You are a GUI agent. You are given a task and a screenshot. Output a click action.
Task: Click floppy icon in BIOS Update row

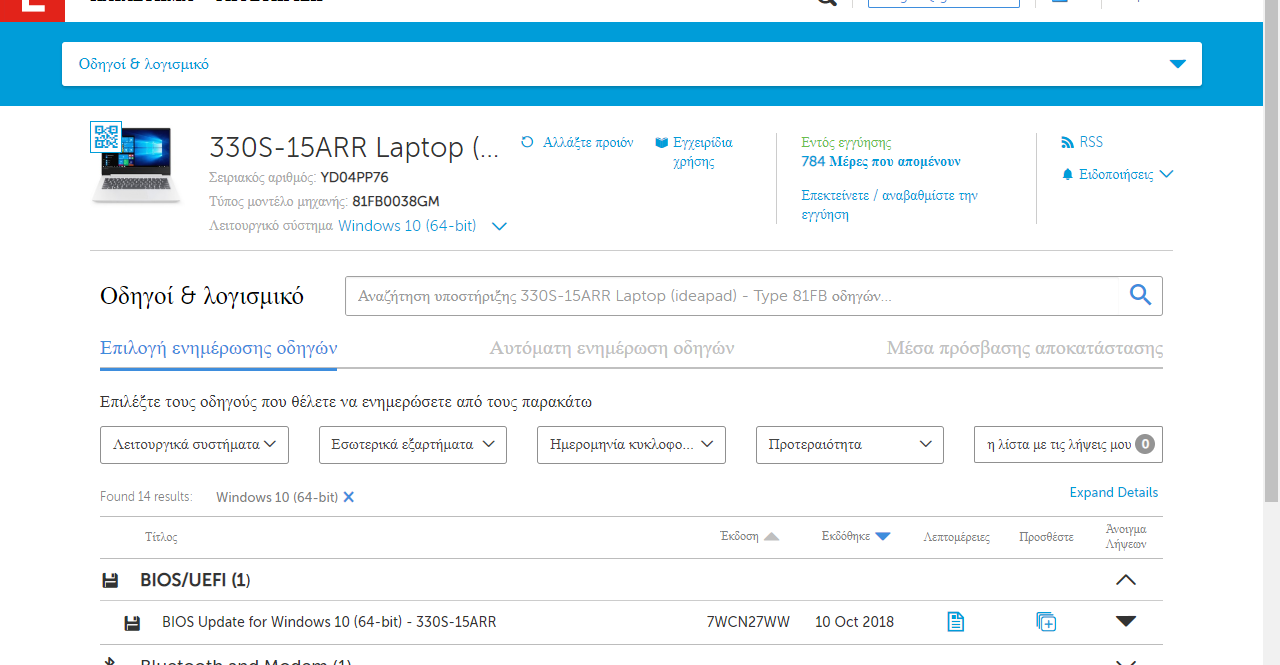point(132,623)
